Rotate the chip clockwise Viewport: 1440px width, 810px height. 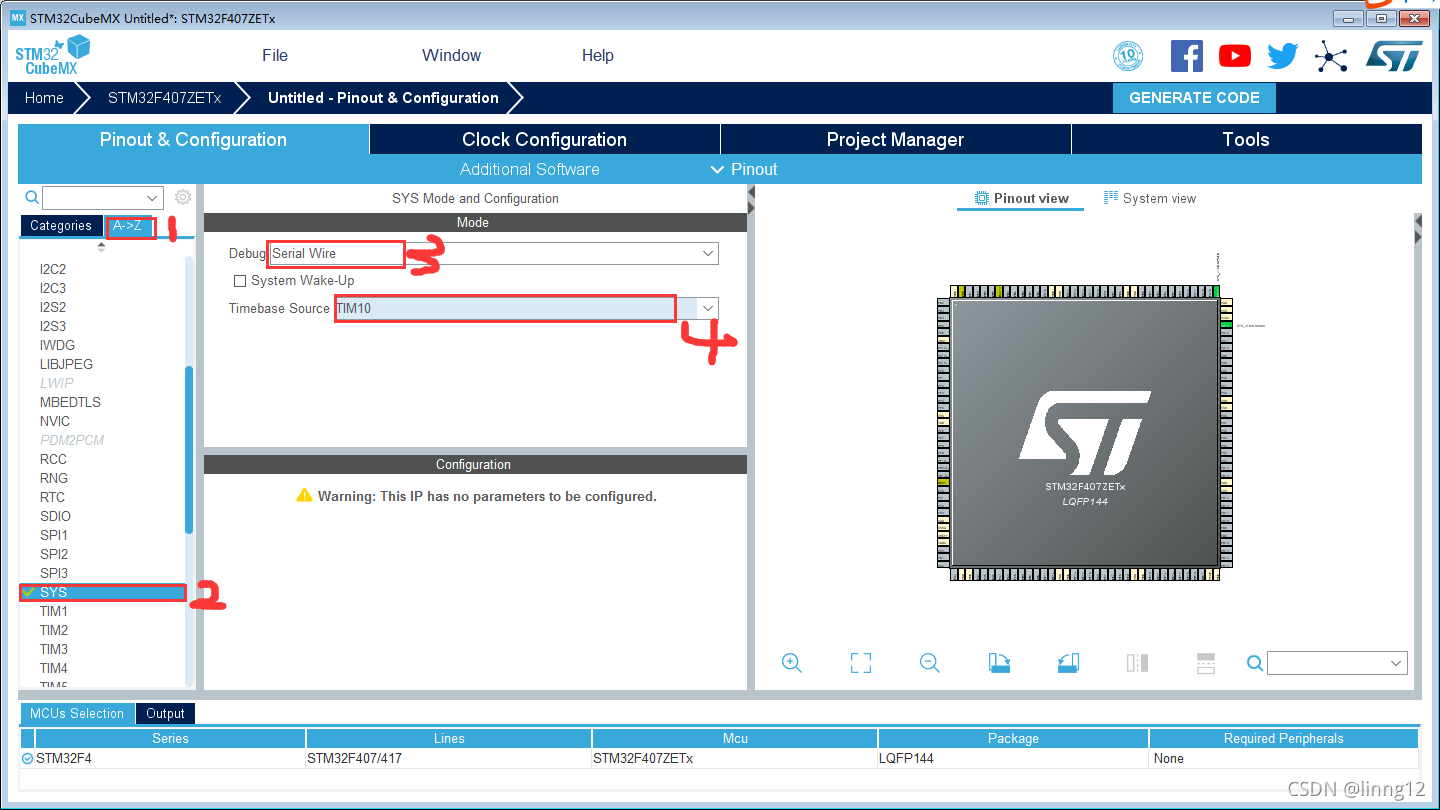999,663
